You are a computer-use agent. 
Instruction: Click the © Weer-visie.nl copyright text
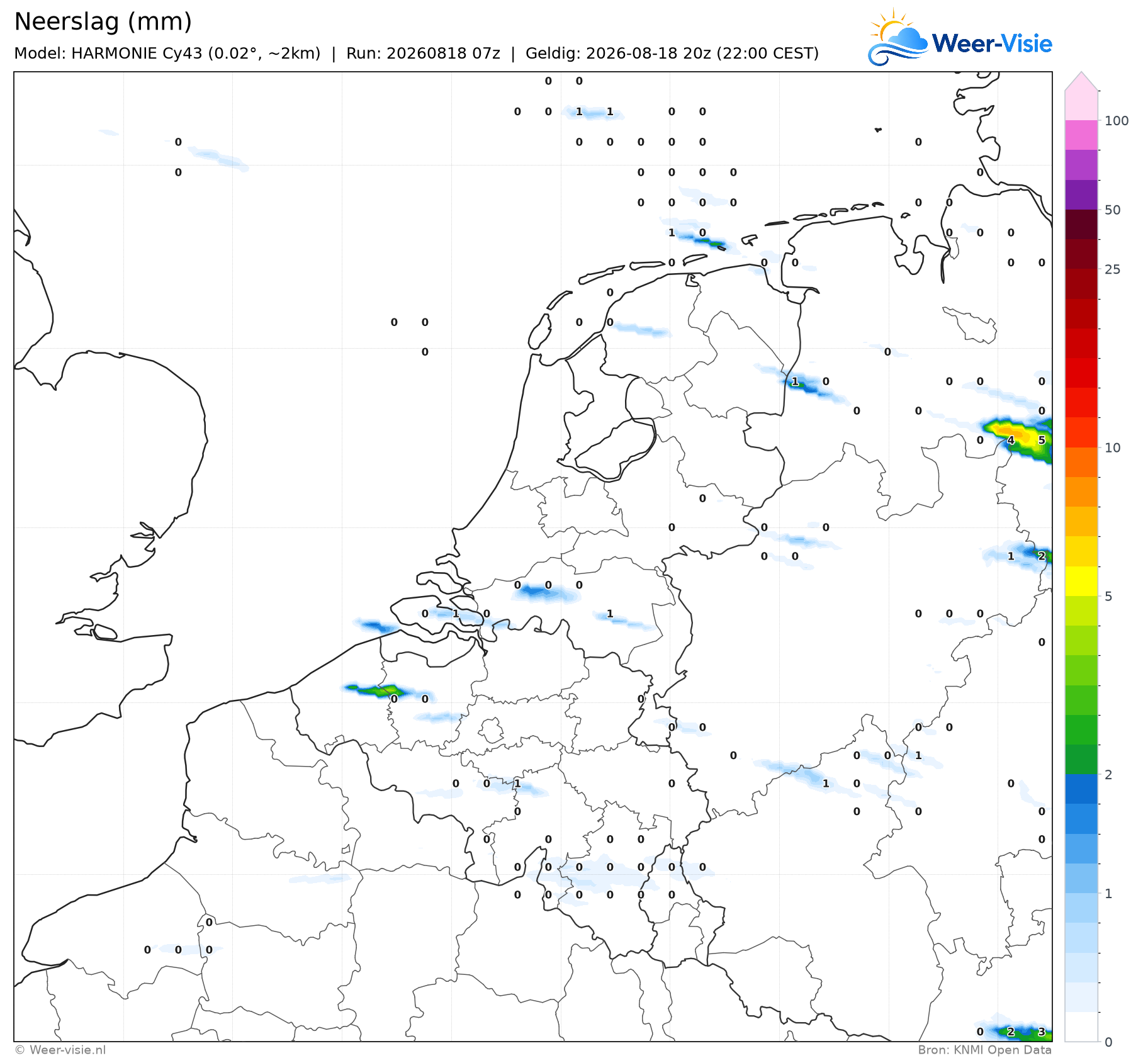60,1050
